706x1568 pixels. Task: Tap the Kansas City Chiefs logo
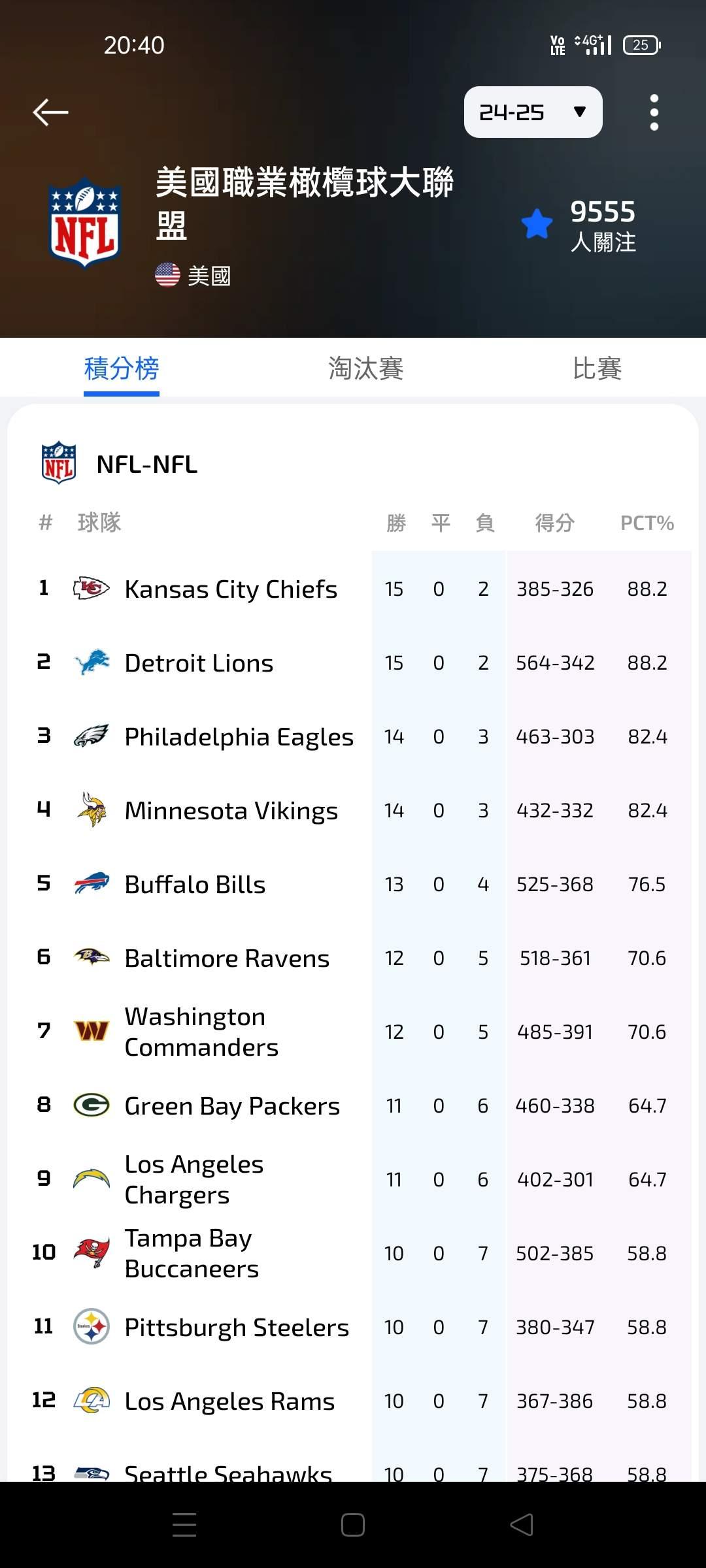pyautogui.click(x=91, y=589)
